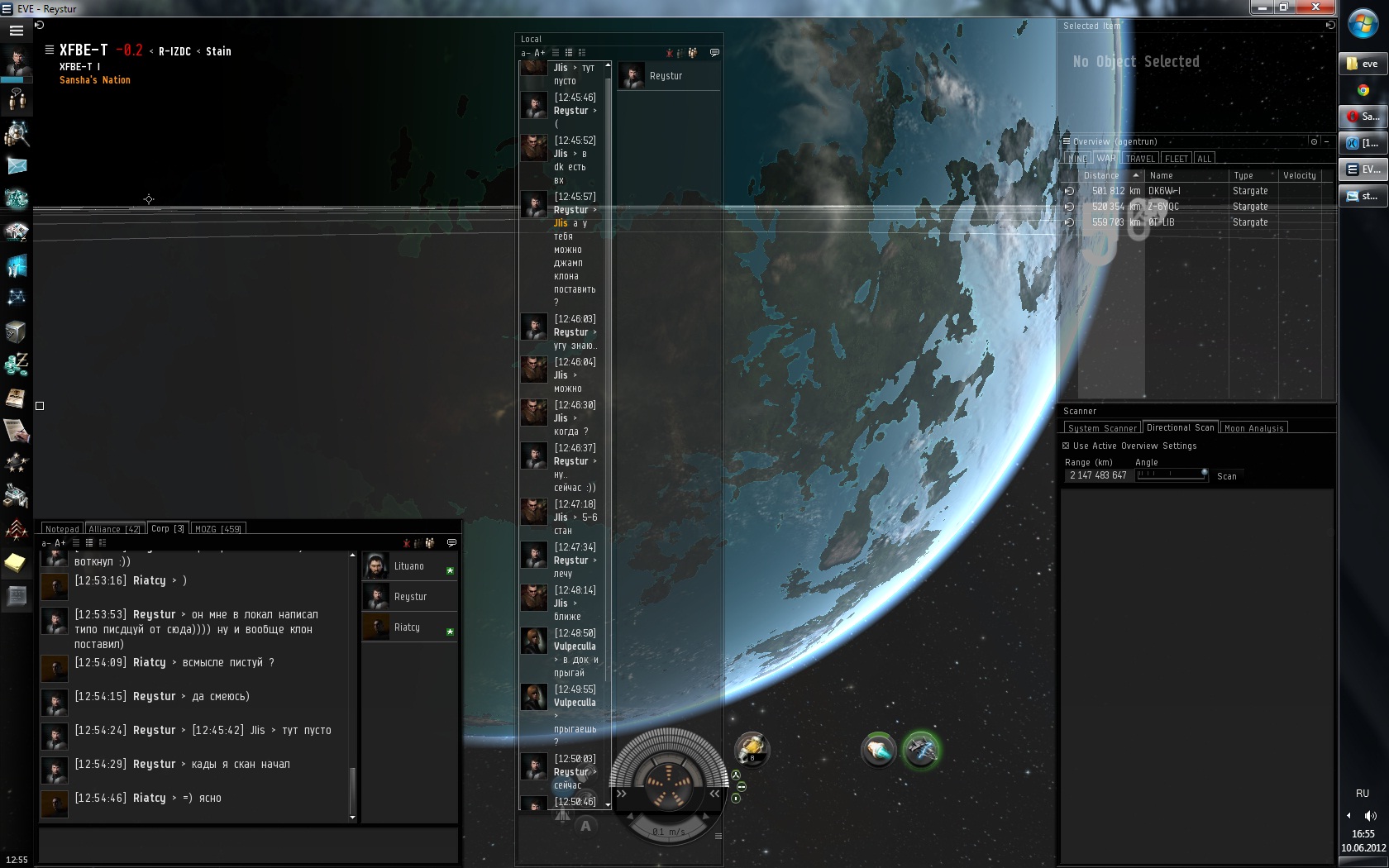The image size is (1389, 868).
Task: Open the calculator icon at the Neocom bottom
Action: point(16,596)
